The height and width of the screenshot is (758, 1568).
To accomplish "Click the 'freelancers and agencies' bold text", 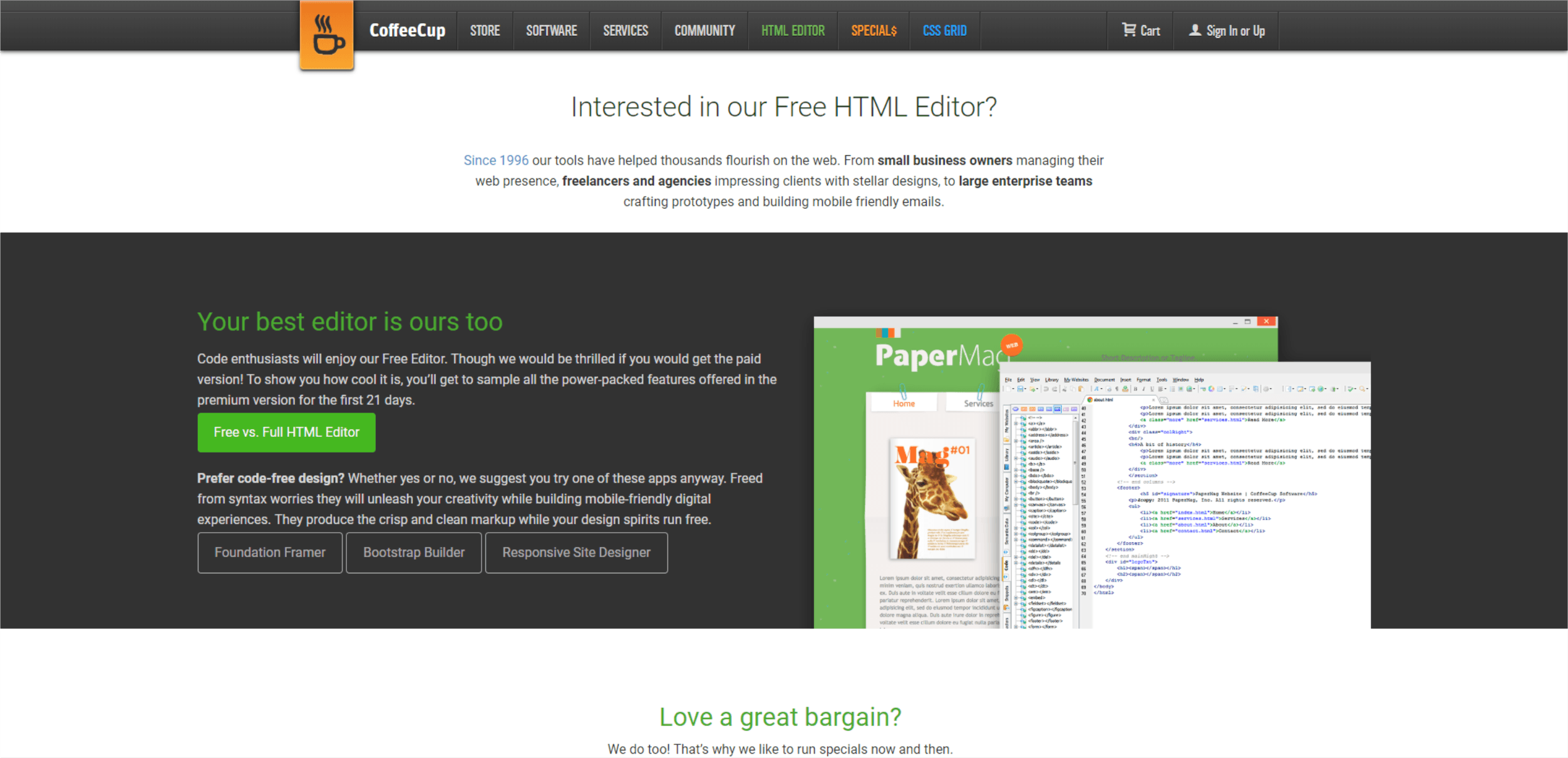I will [x=636, y=181].
